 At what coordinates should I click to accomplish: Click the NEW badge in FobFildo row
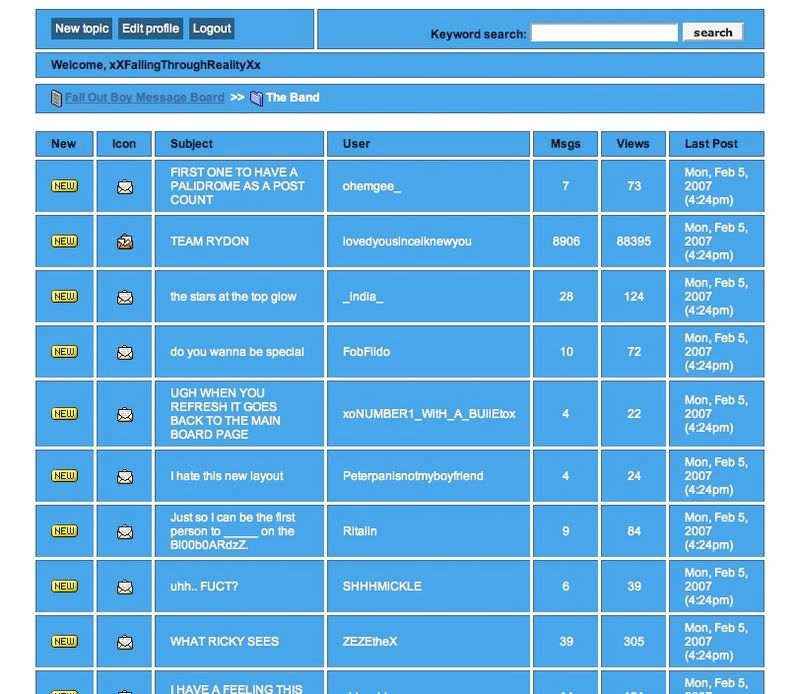coord(64,352)
